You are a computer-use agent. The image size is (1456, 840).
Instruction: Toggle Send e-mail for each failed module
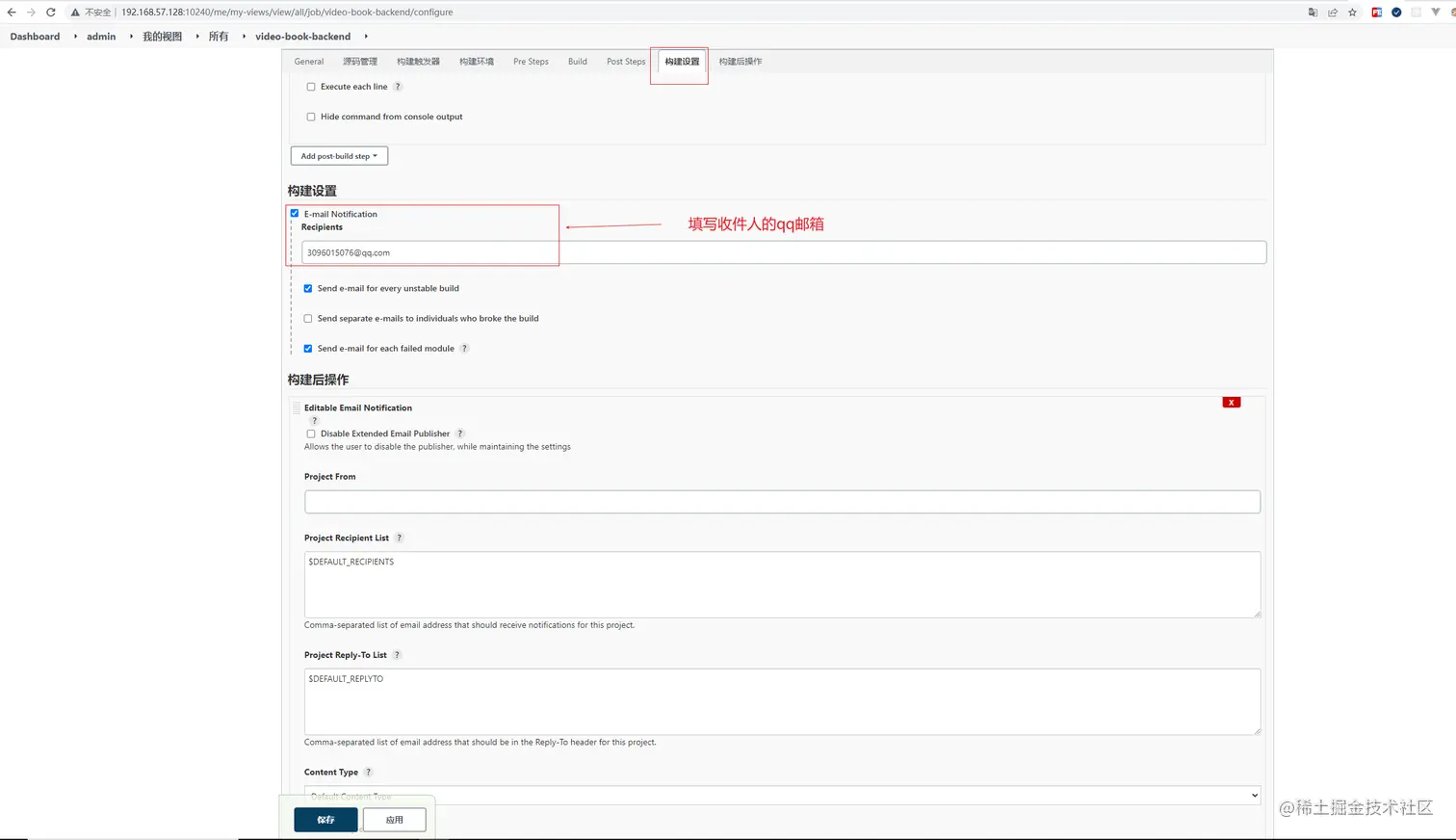(x=308, y=349)
